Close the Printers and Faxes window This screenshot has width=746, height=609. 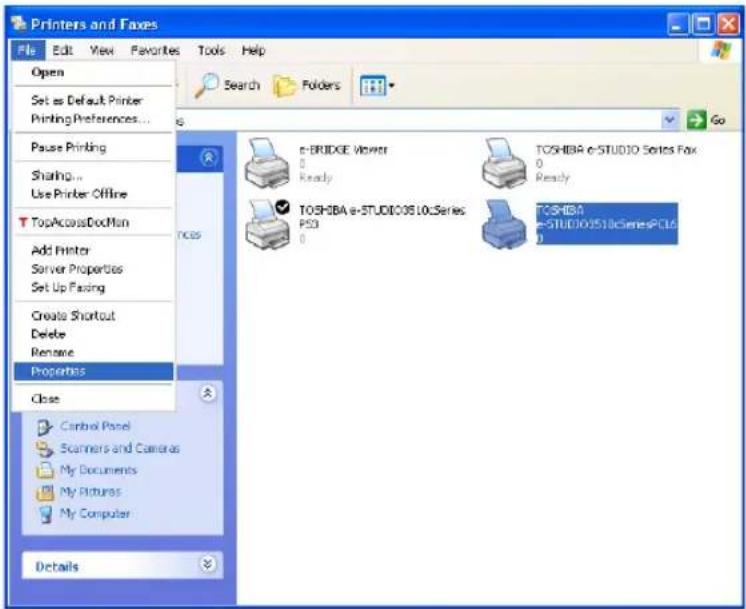pos(728,24)
